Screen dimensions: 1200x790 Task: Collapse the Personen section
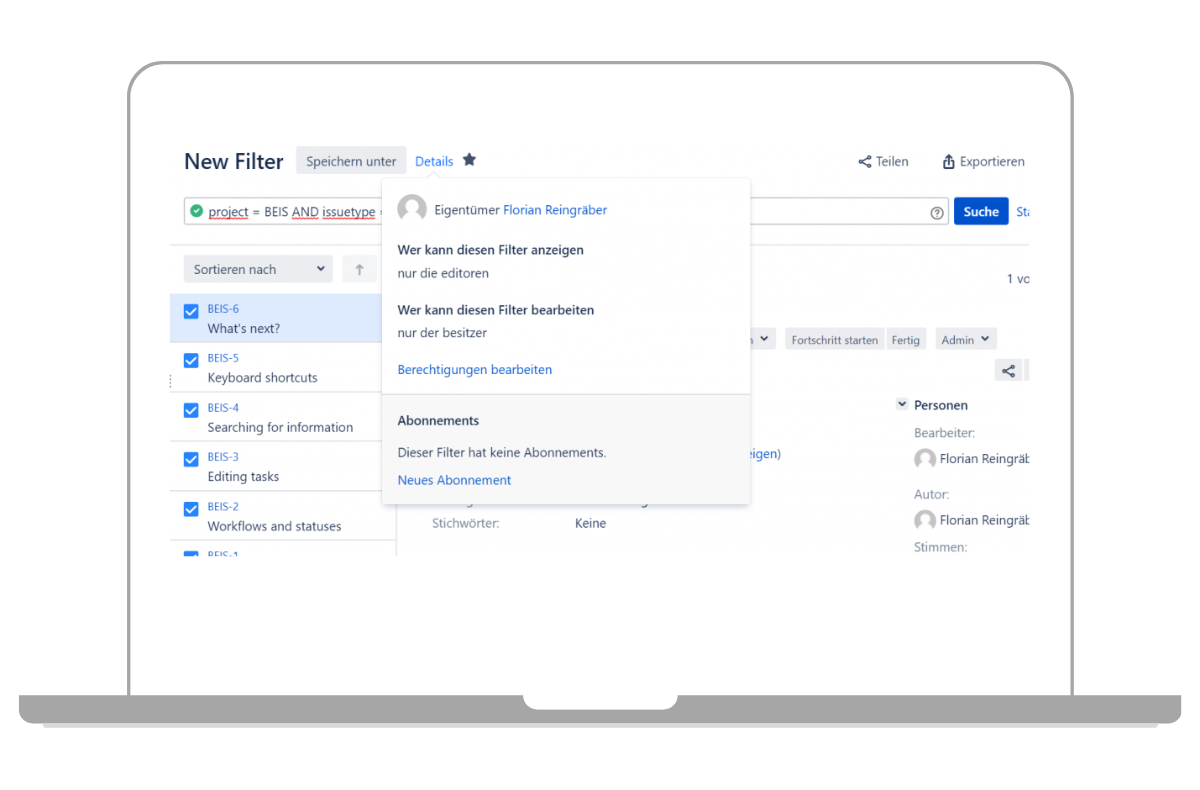pyautogui.click(x=901, y=404)
